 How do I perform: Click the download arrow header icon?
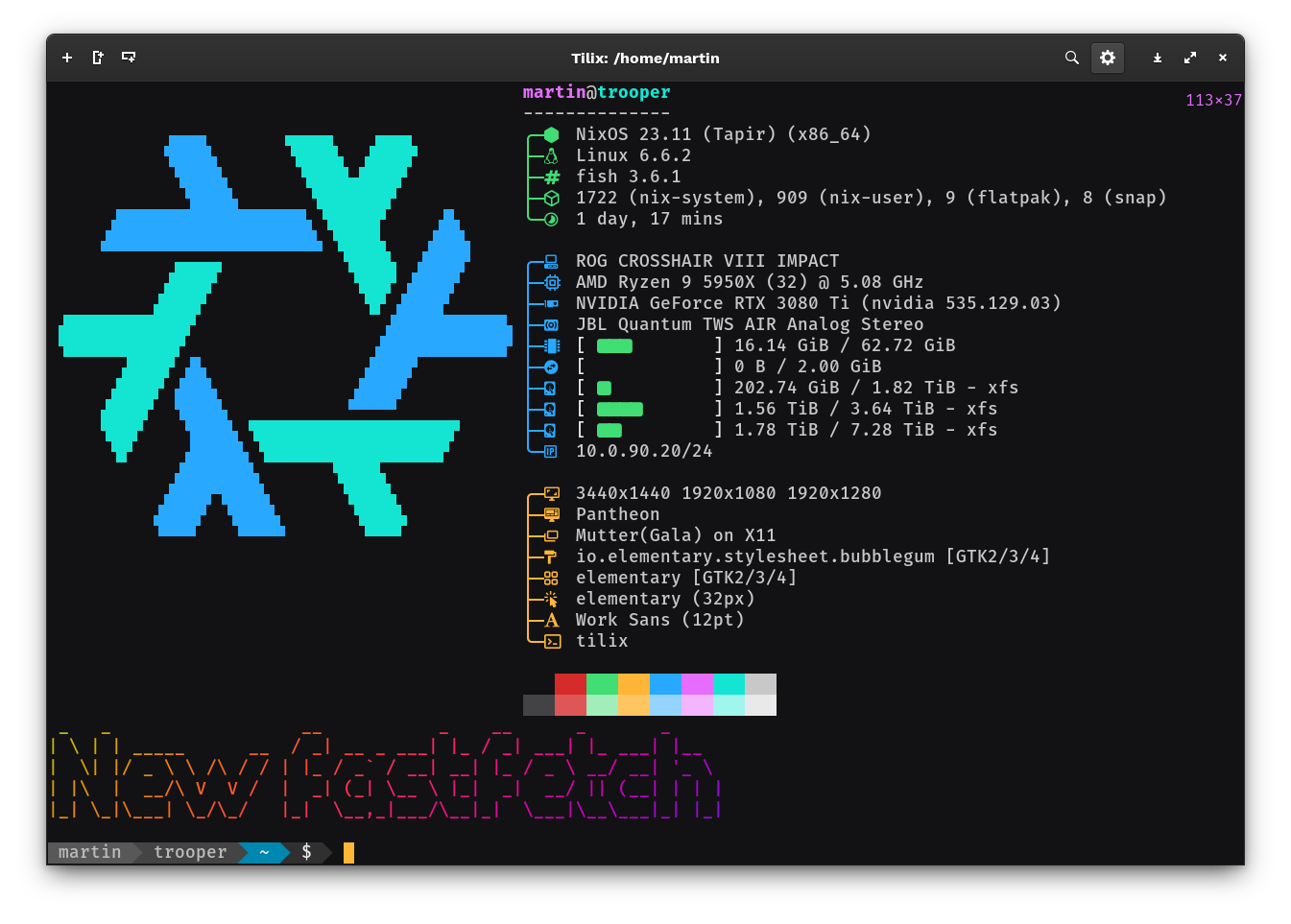pos(1158,58)
